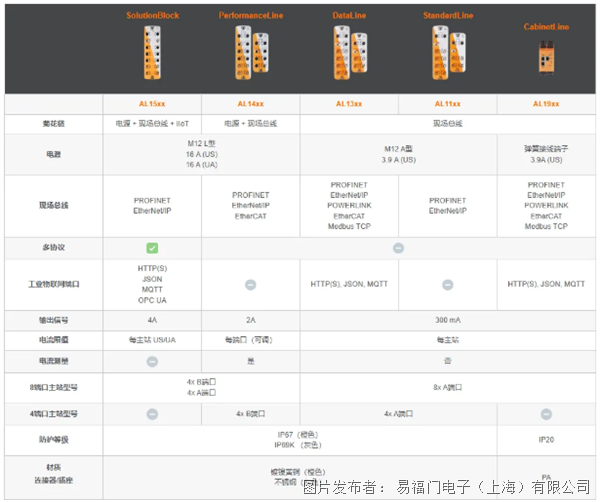Click the CabinetLine minus icon in the 4-port master row

click(545, 412)
